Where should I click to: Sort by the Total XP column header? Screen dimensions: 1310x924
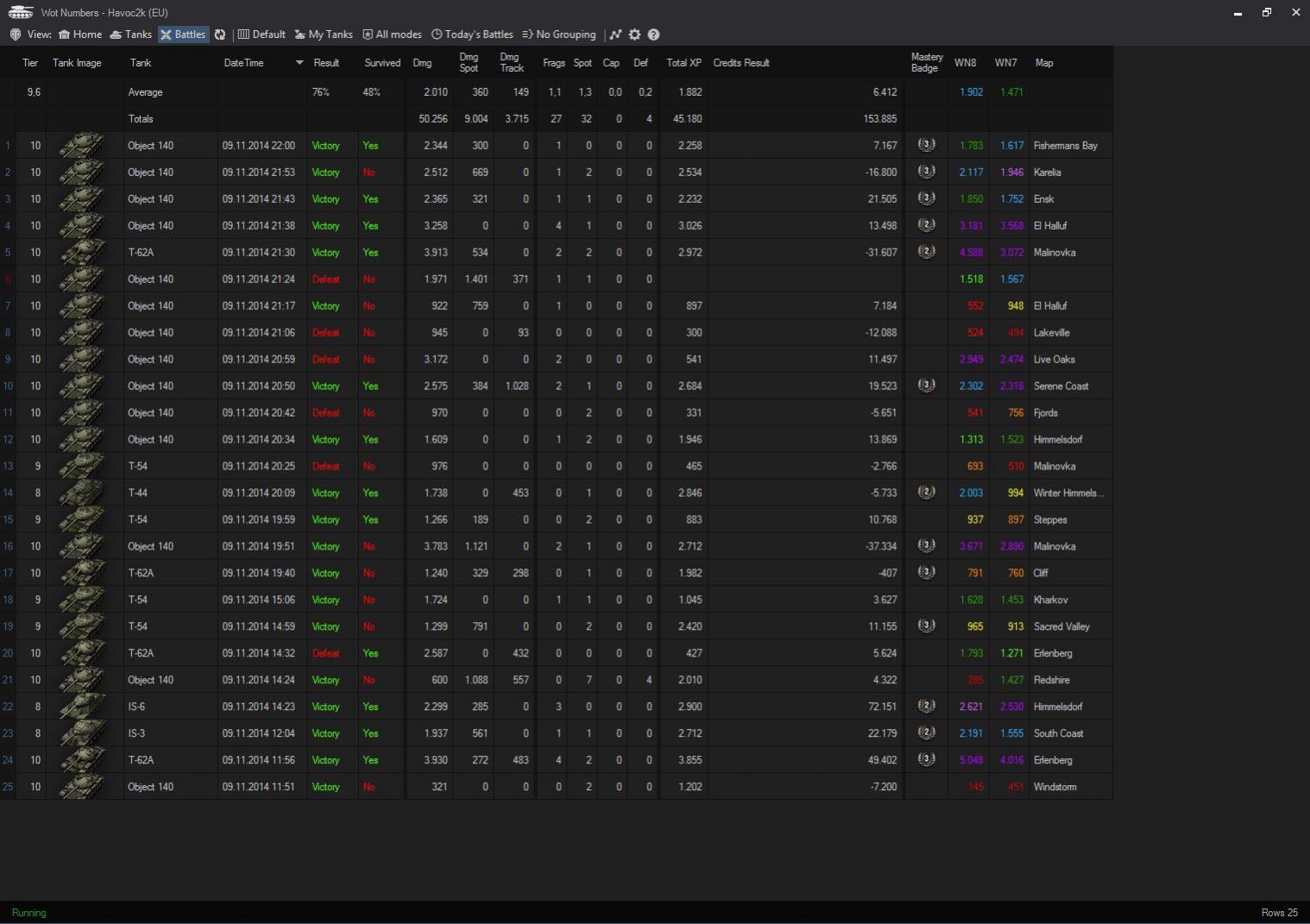coord(684,63)
